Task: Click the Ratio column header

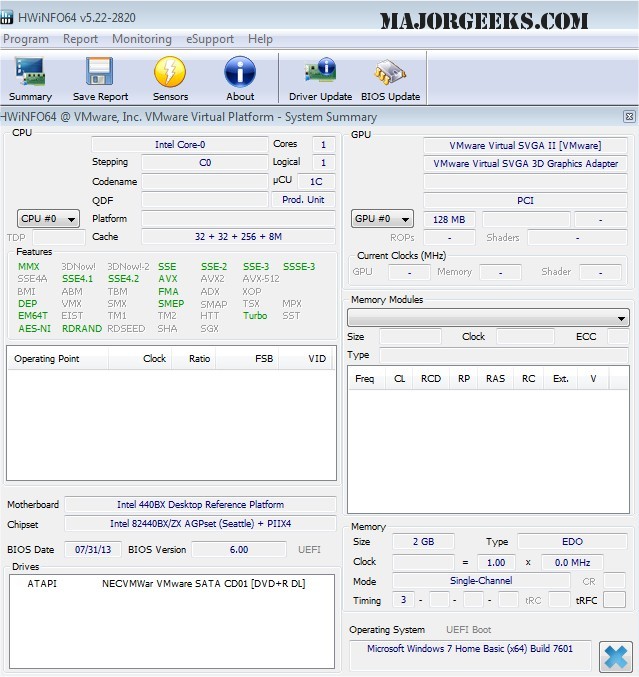Action: [194, 358]
